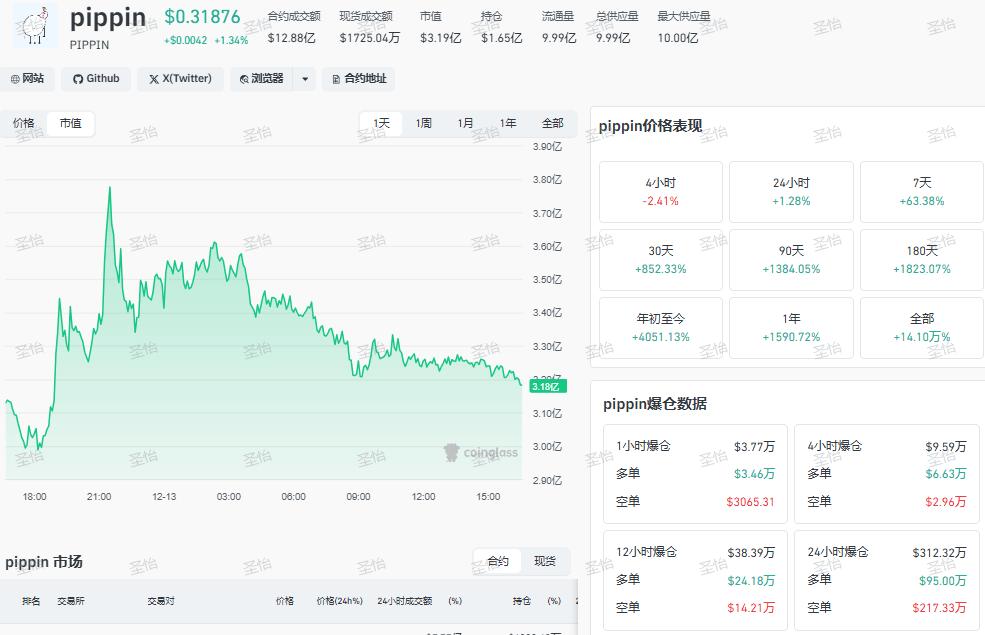Image resolution: width=985 pixels, height=635 pixels.
Task: Select the 1周 time range
Action: click(424, 124)
